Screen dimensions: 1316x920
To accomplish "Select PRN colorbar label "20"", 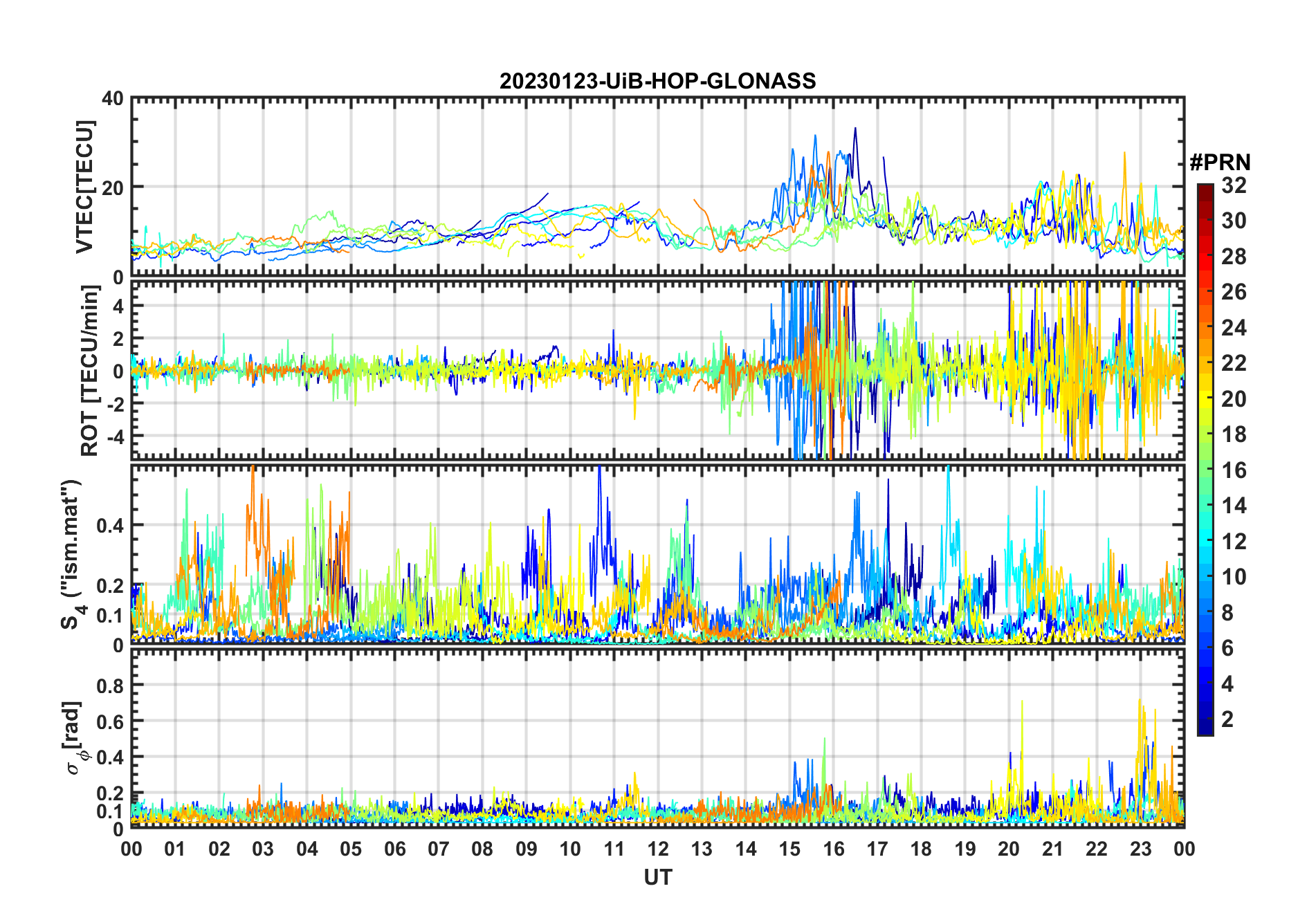I will click(1234, 399).
